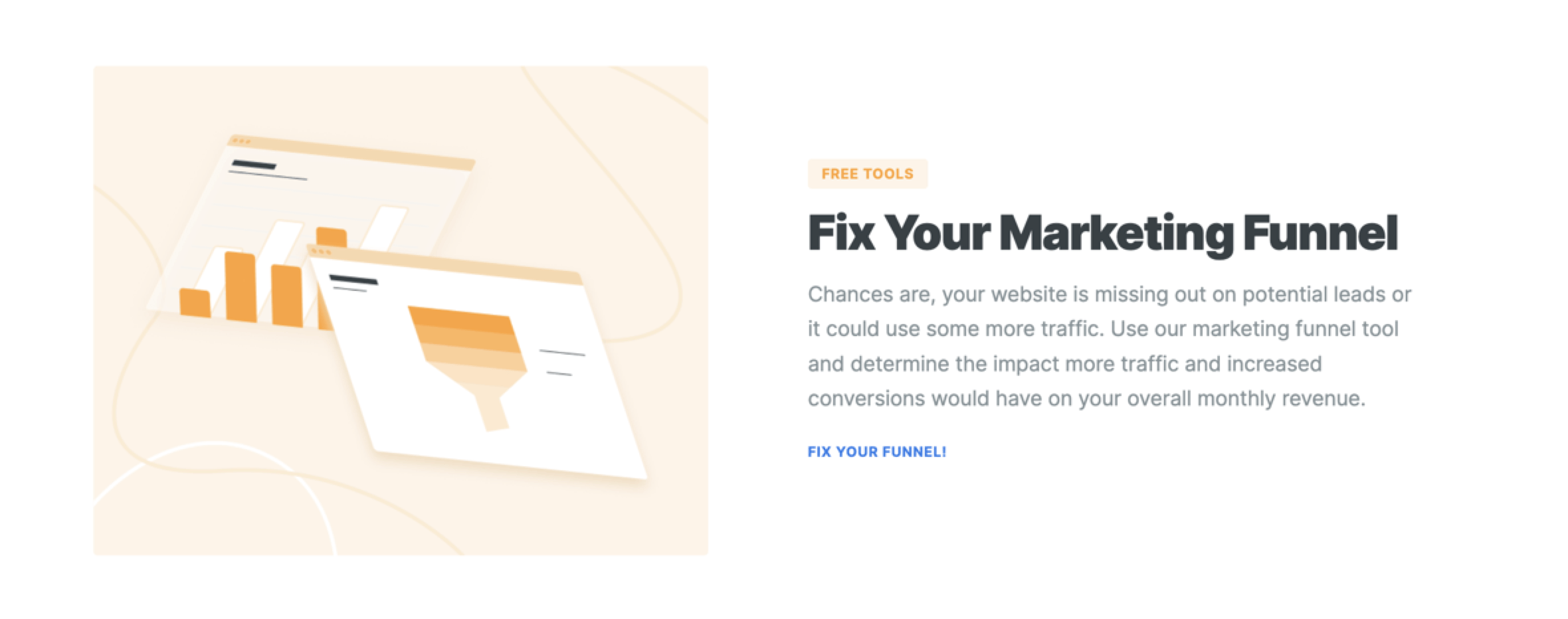The width and height of the screenshot is (1568, 619).
Task: Click the leftmost short orange bar
Action: pyautogui.click(x=195, y=303)
